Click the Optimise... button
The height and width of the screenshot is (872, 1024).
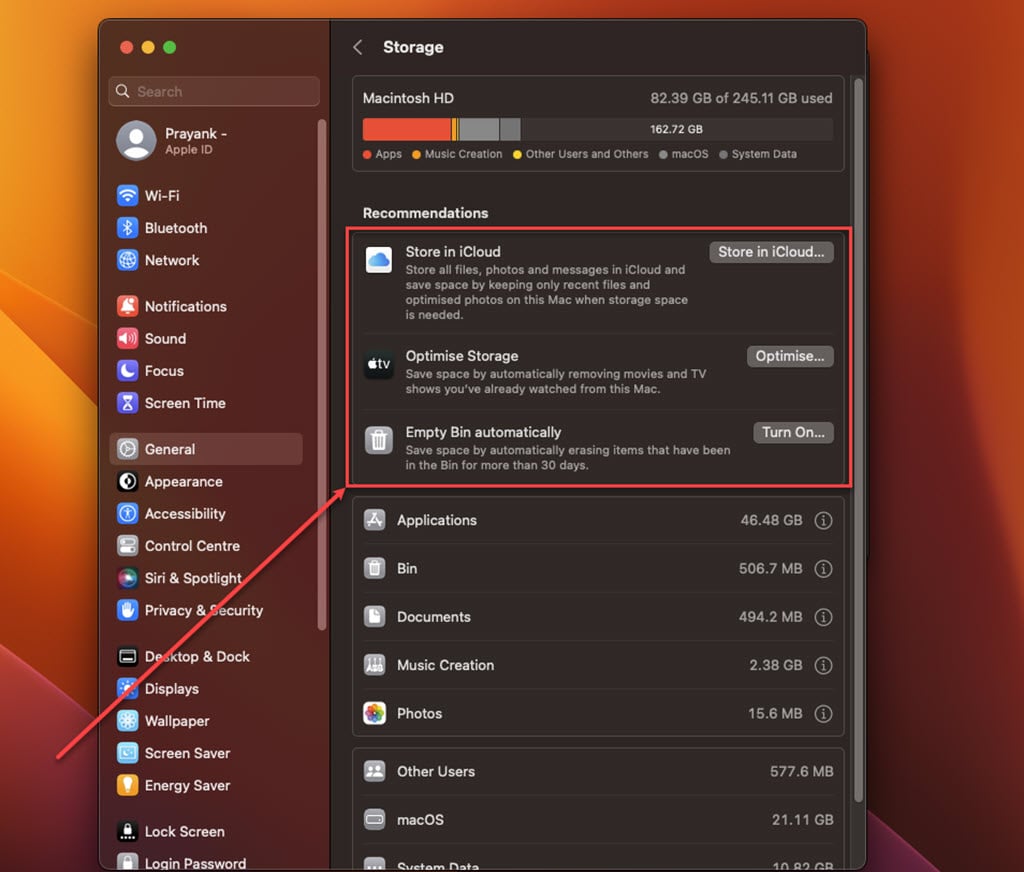coord(790,356)
